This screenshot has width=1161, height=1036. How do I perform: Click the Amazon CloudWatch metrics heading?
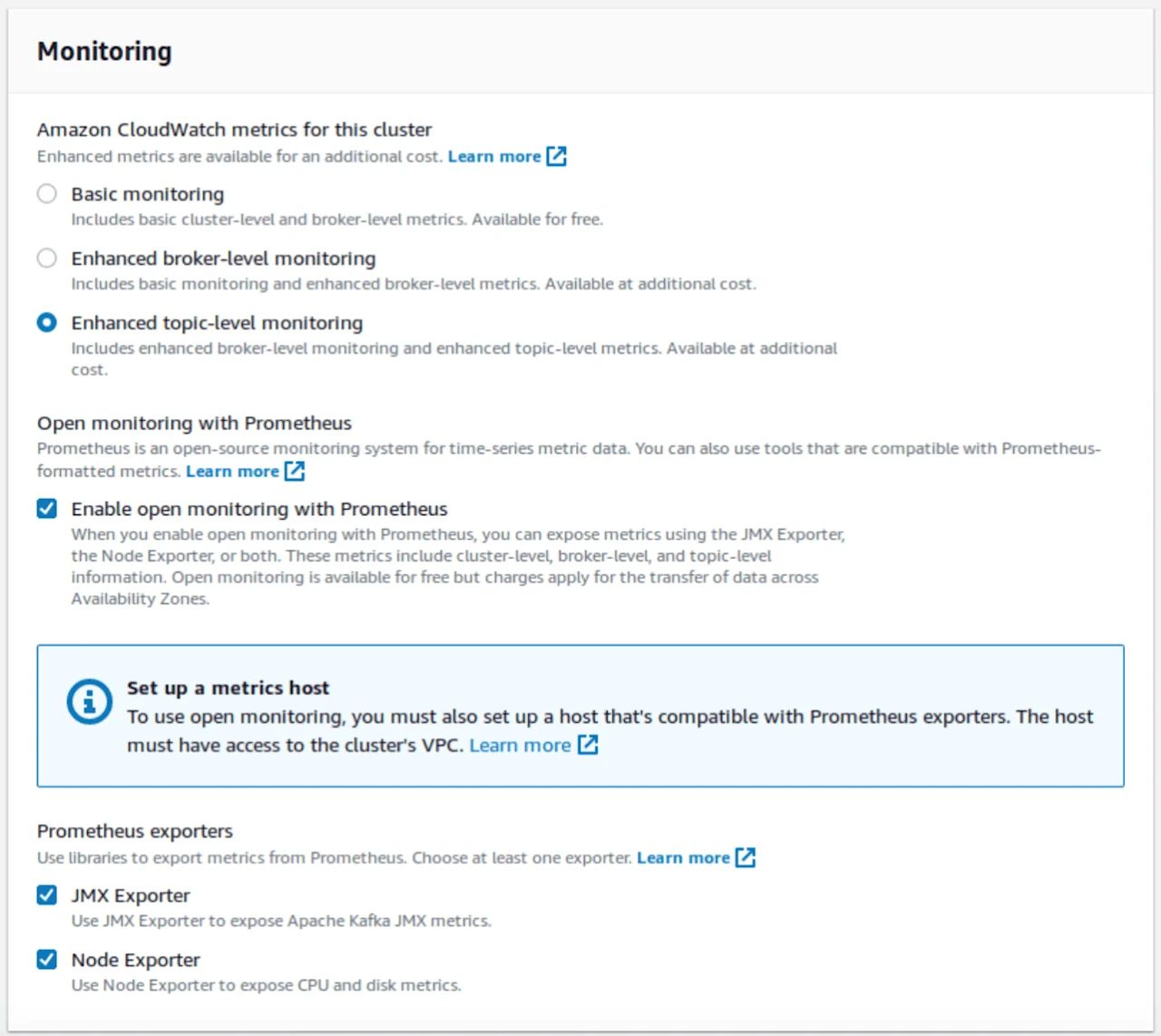point(234,129)
